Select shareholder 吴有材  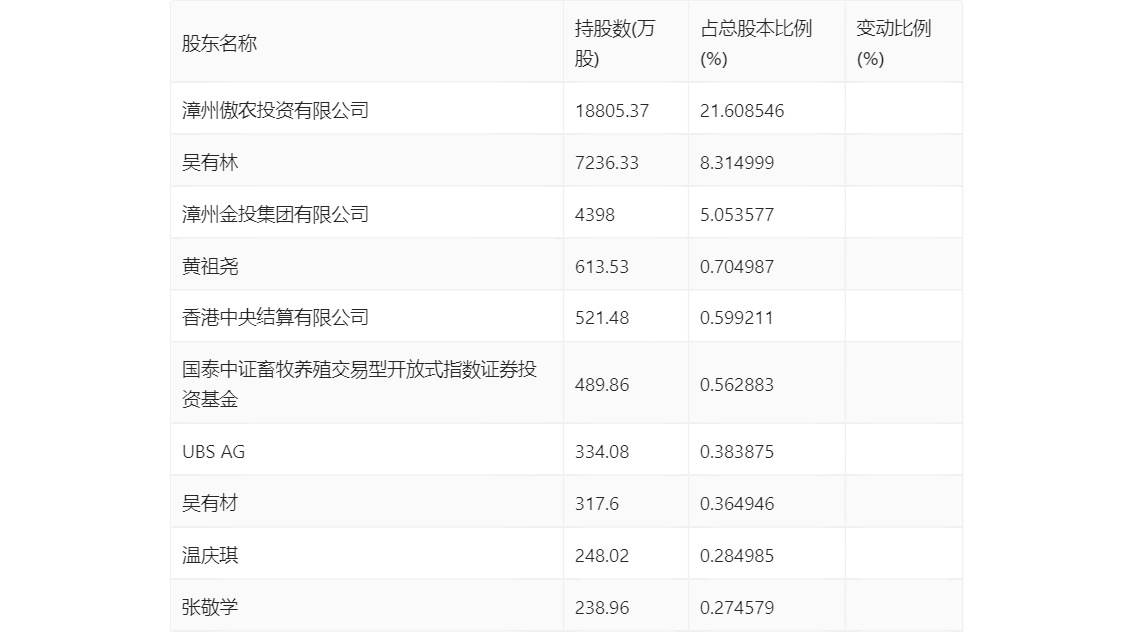pyautogui.click(x=210, y=503)
